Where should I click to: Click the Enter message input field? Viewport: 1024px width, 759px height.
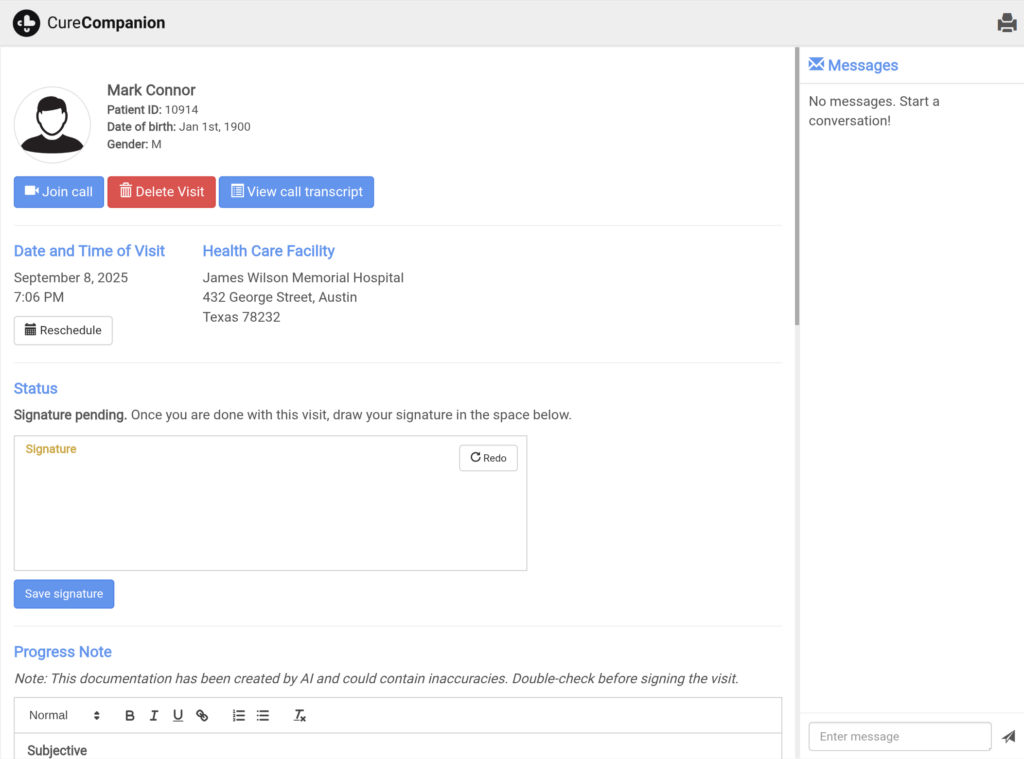899,737
